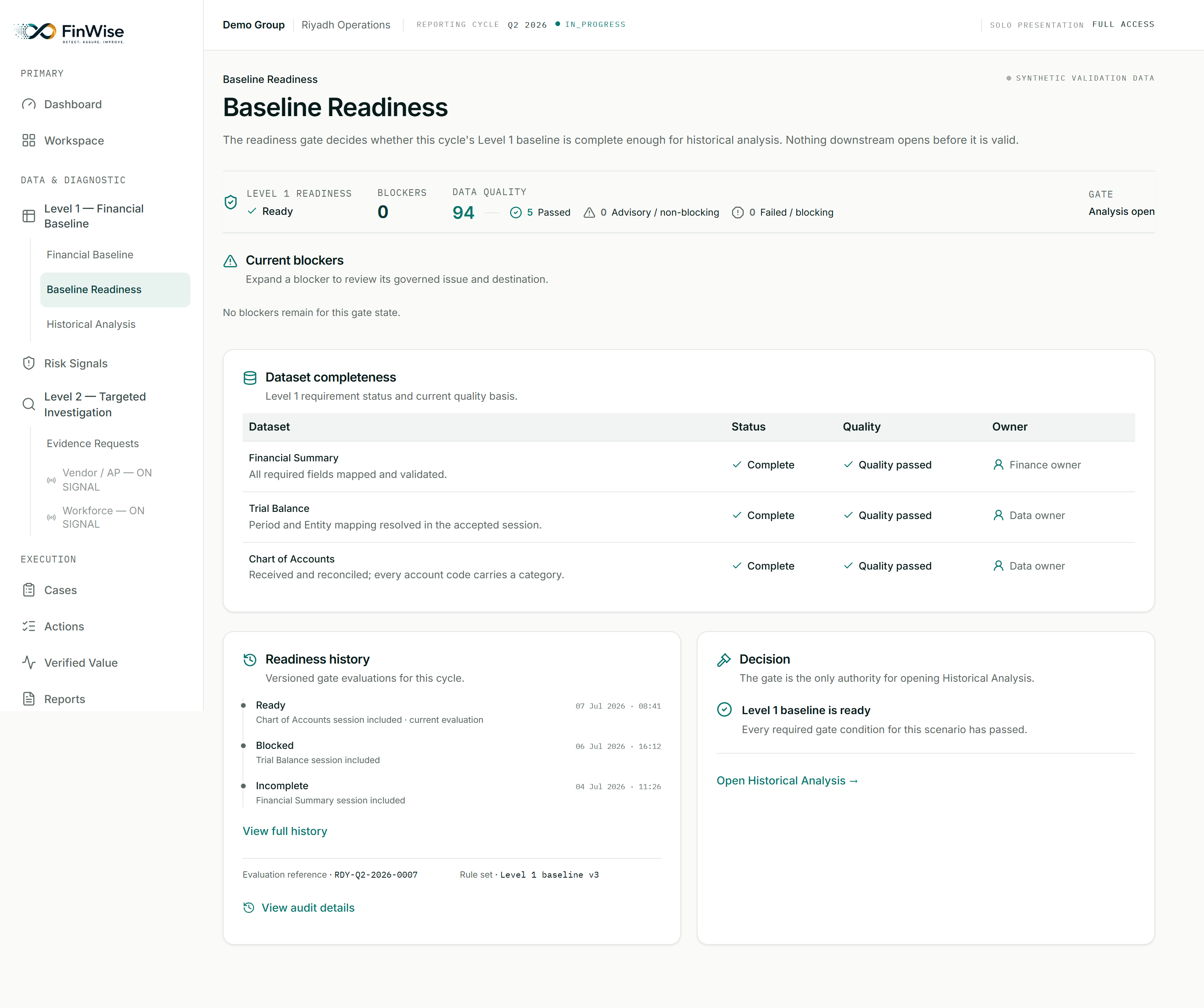Expand Level 1 — Financial Baseline section
The image size is (1204, 1008).
point(94,216)
